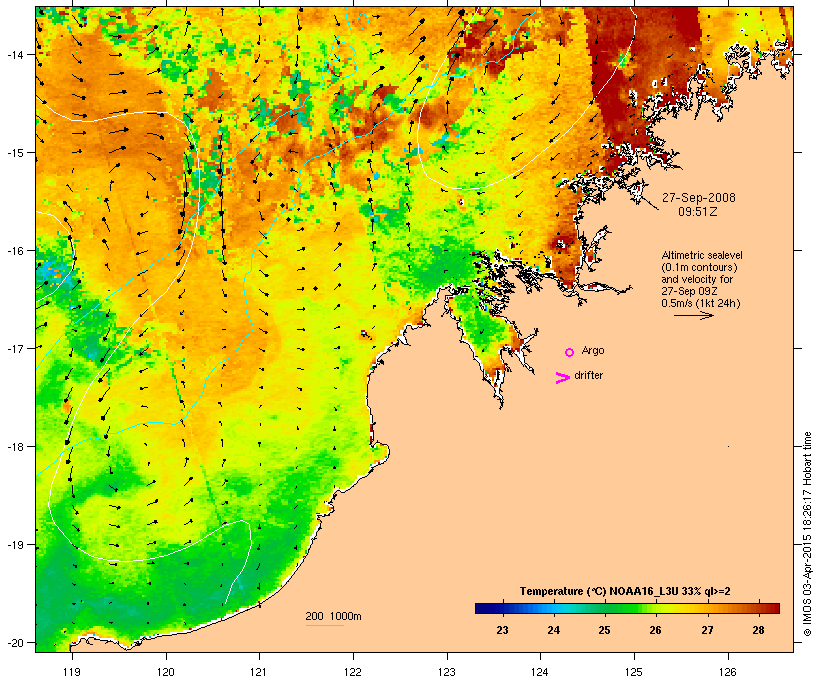
Task: Click the '126' longitude axis label
Action: [727, 672]
